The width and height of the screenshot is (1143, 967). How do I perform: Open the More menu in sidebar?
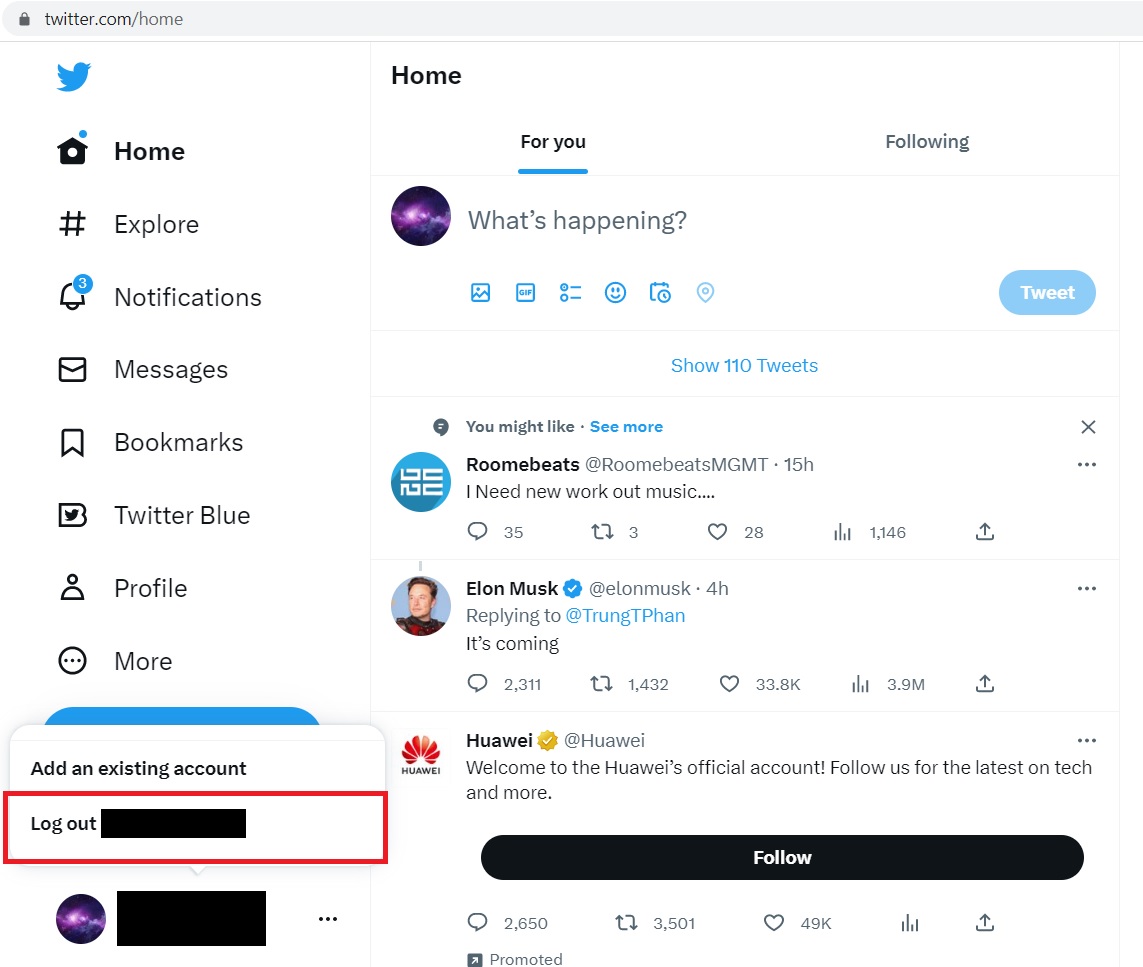pos(115,661)
